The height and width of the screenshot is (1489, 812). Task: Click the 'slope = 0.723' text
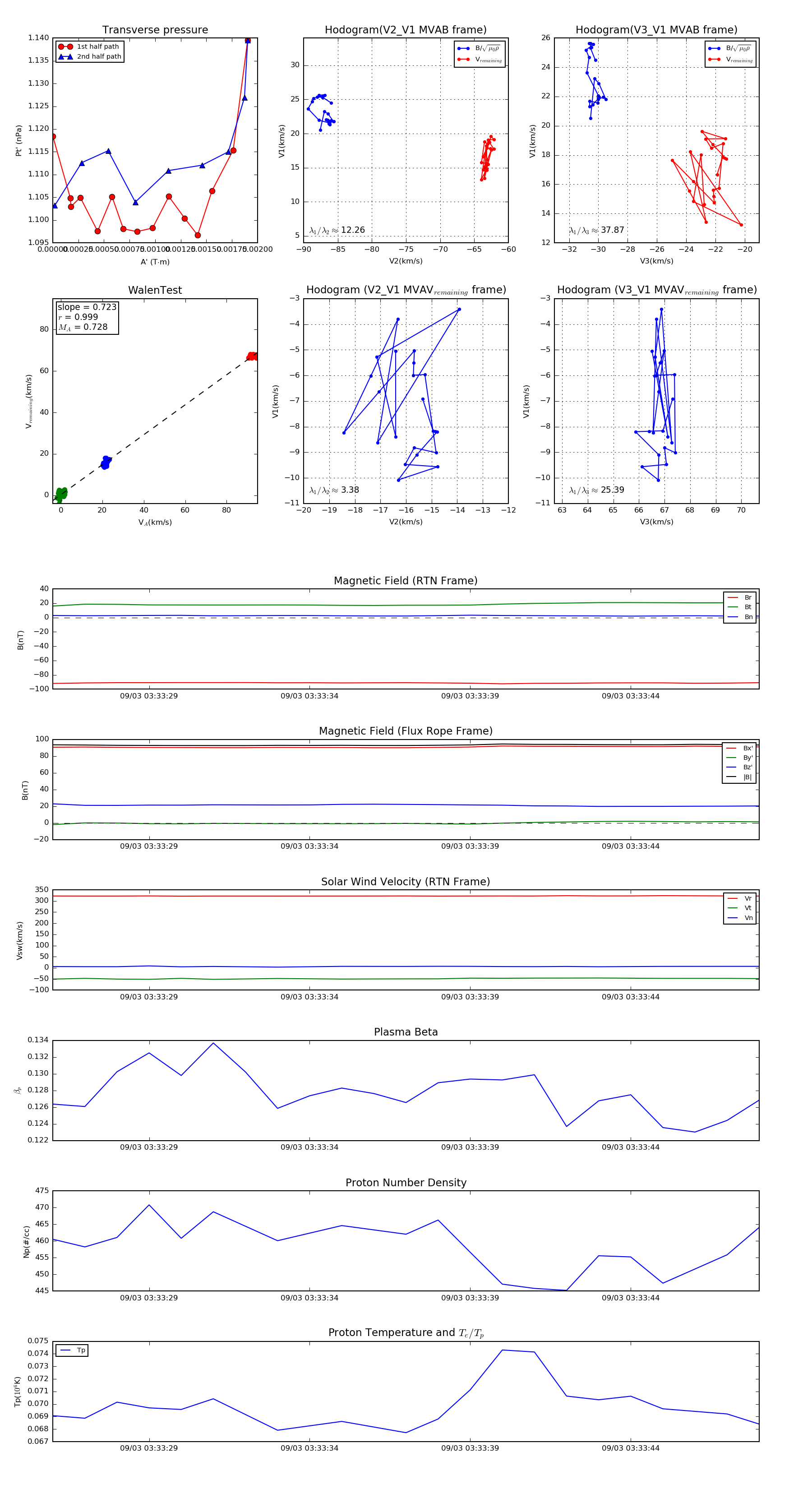coord(87,307)
